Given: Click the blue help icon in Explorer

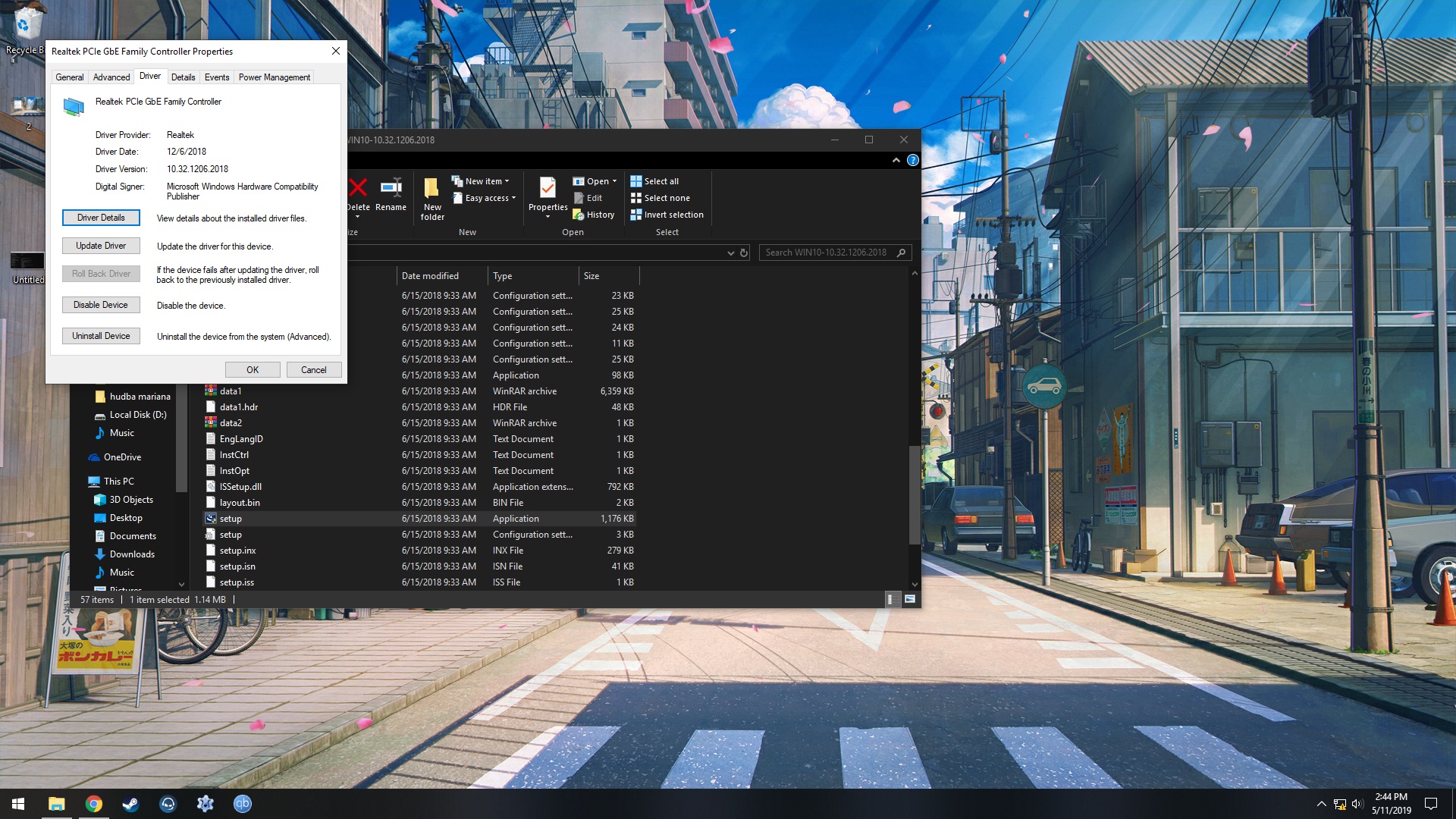Looking at the screenshot, I should coord(913,160).
